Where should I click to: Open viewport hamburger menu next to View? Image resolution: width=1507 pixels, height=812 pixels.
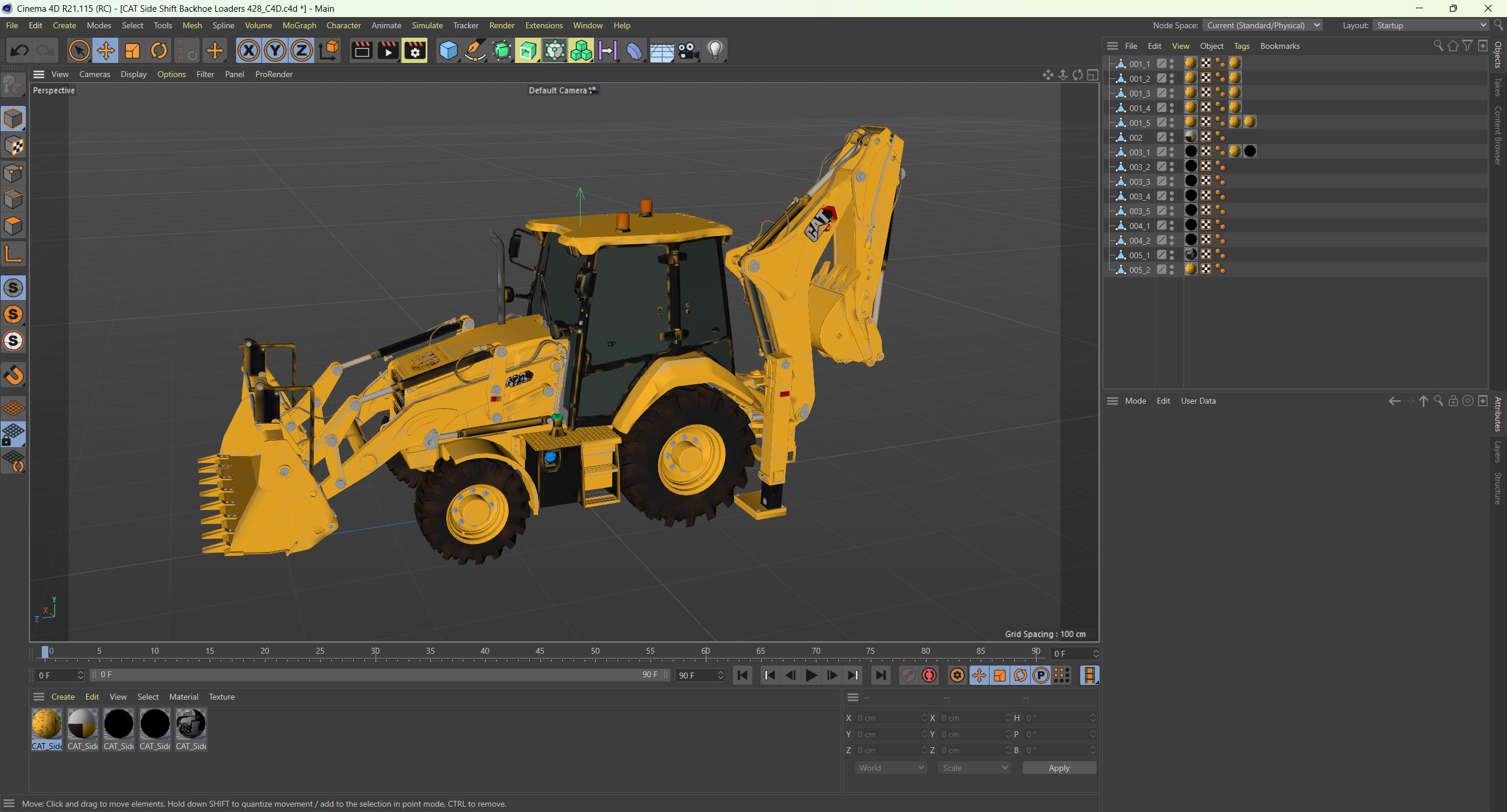tap(39, 74)
